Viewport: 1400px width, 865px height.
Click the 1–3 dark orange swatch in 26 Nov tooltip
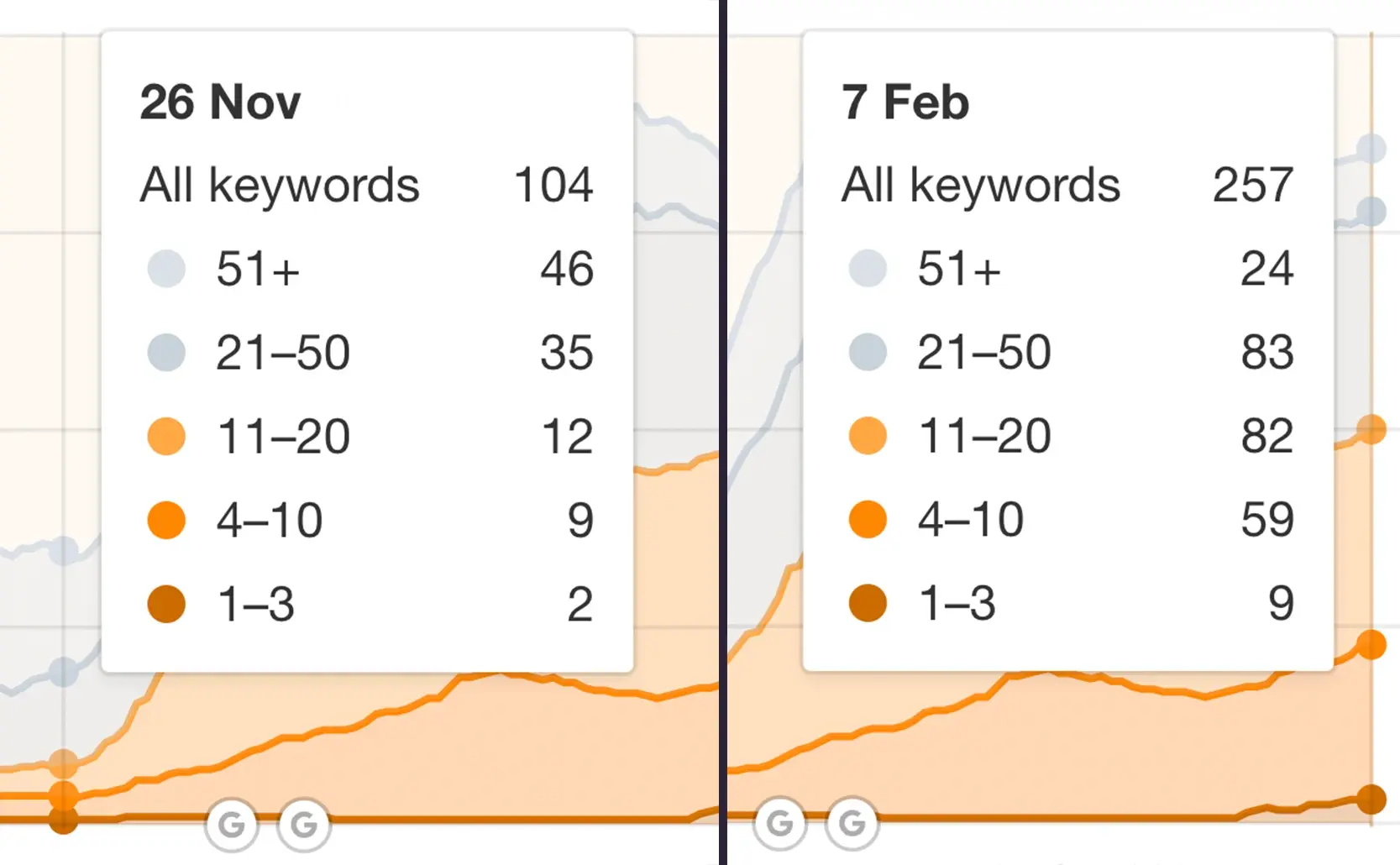(x=166, y=604)
